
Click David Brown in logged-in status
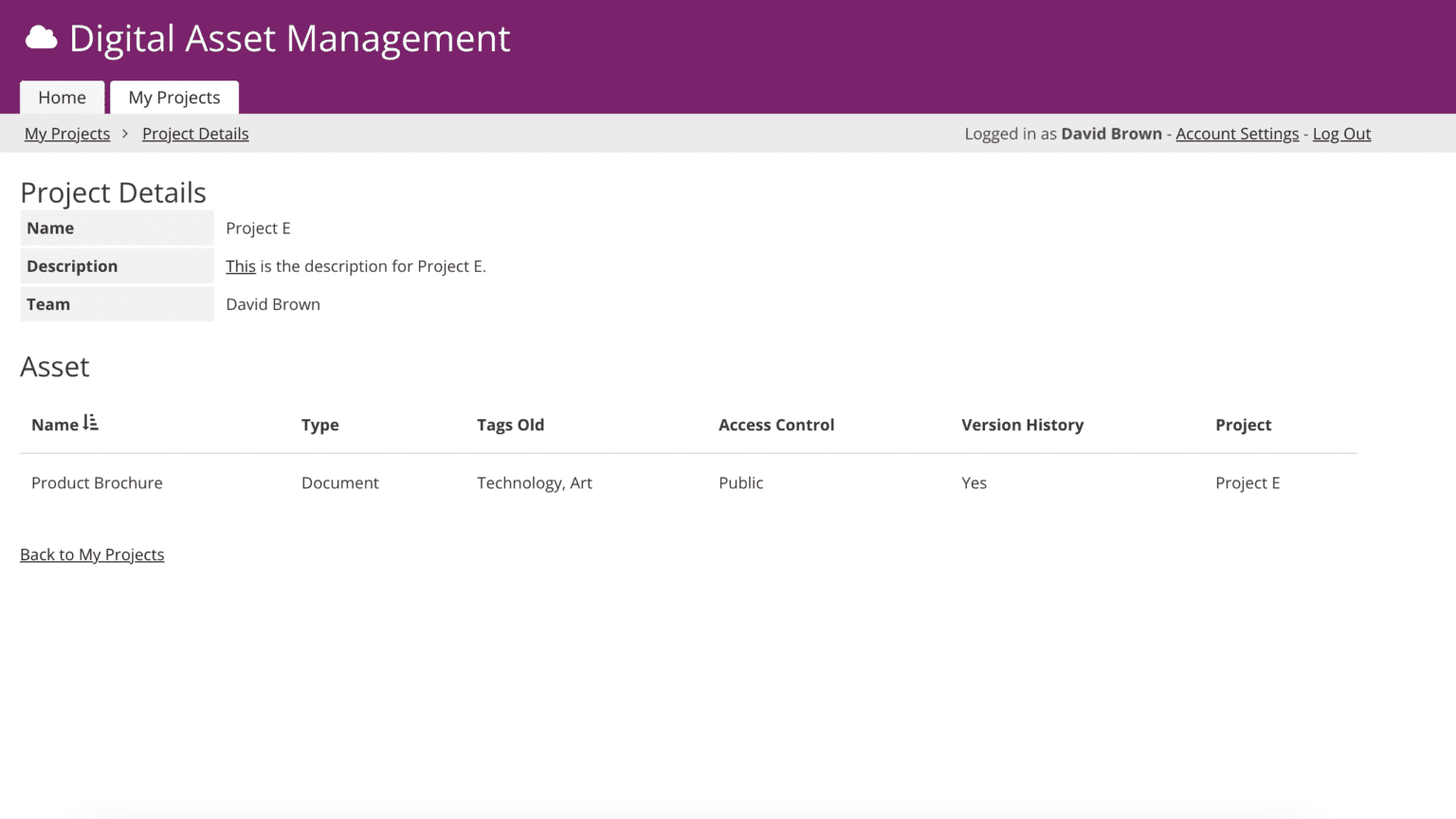1111,133
